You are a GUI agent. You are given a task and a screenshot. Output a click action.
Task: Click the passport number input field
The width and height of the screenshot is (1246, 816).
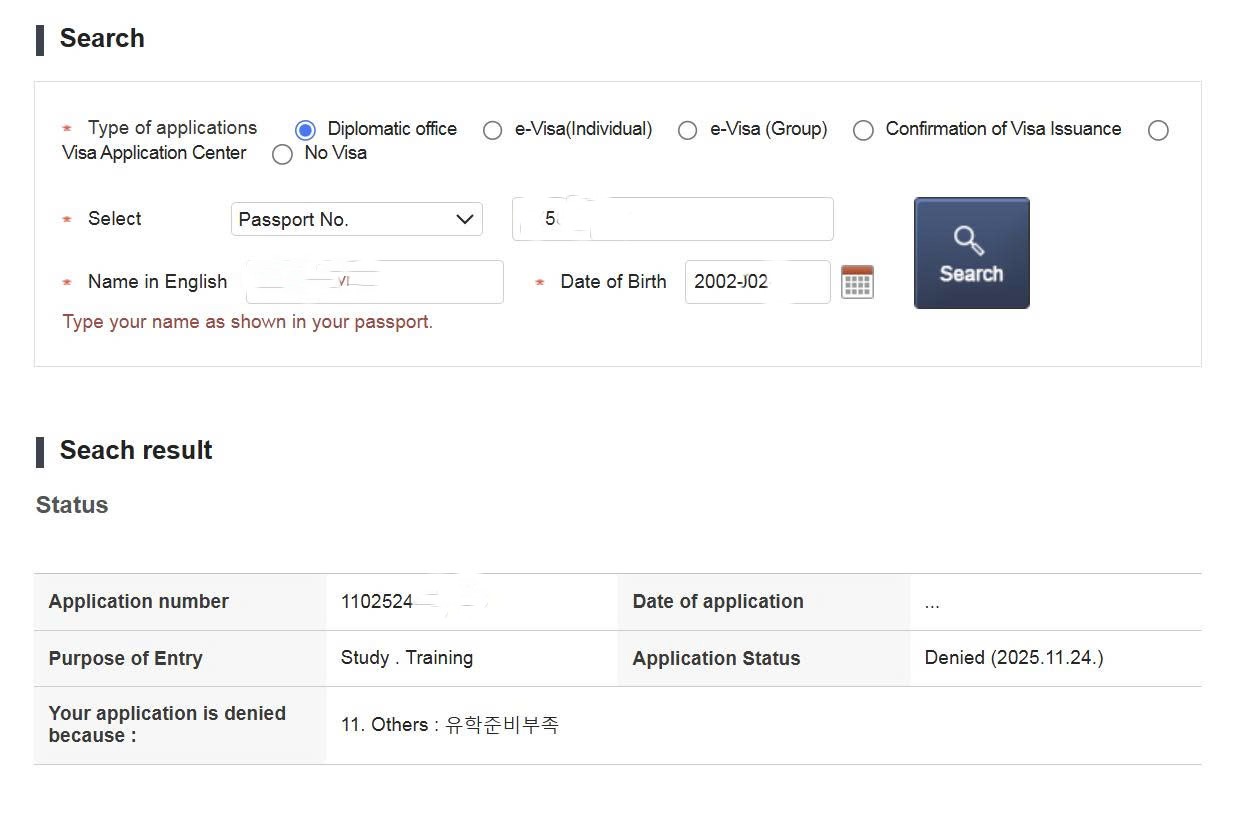672,219
